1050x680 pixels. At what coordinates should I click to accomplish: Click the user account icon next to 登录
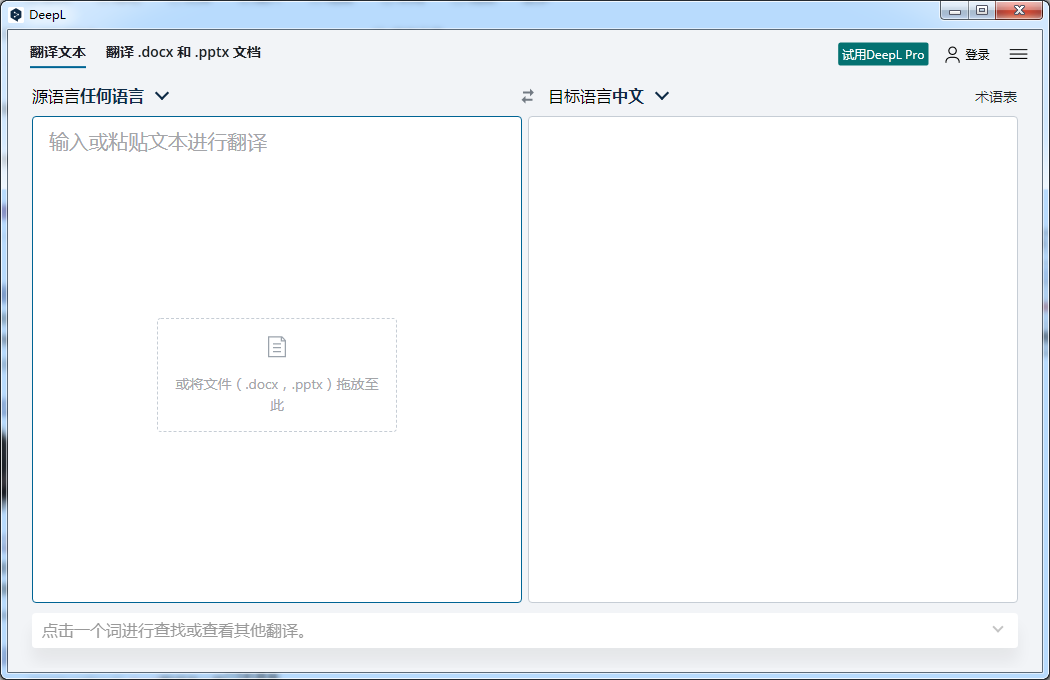click(x=951, y=54)
